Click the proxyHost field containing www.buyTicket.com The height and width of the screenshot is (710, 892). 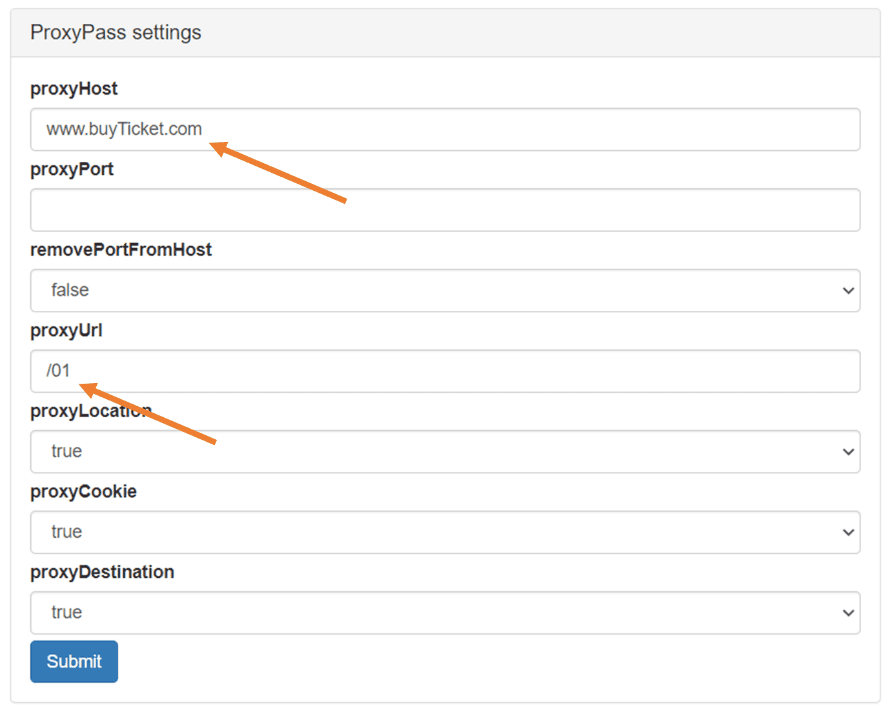tap(445, 129)
